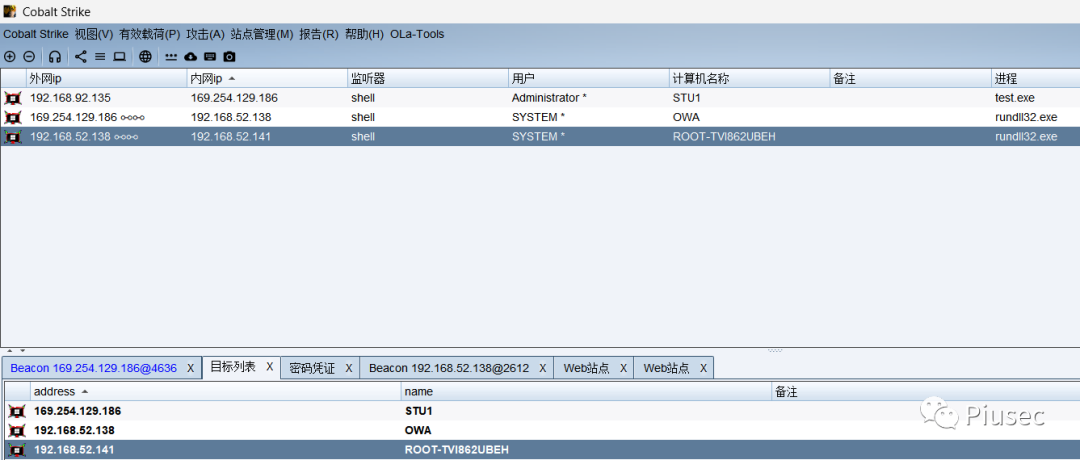Sort sessions by 进程 column
Screen dimensions: 1080x460
(x=1036, y=79)
